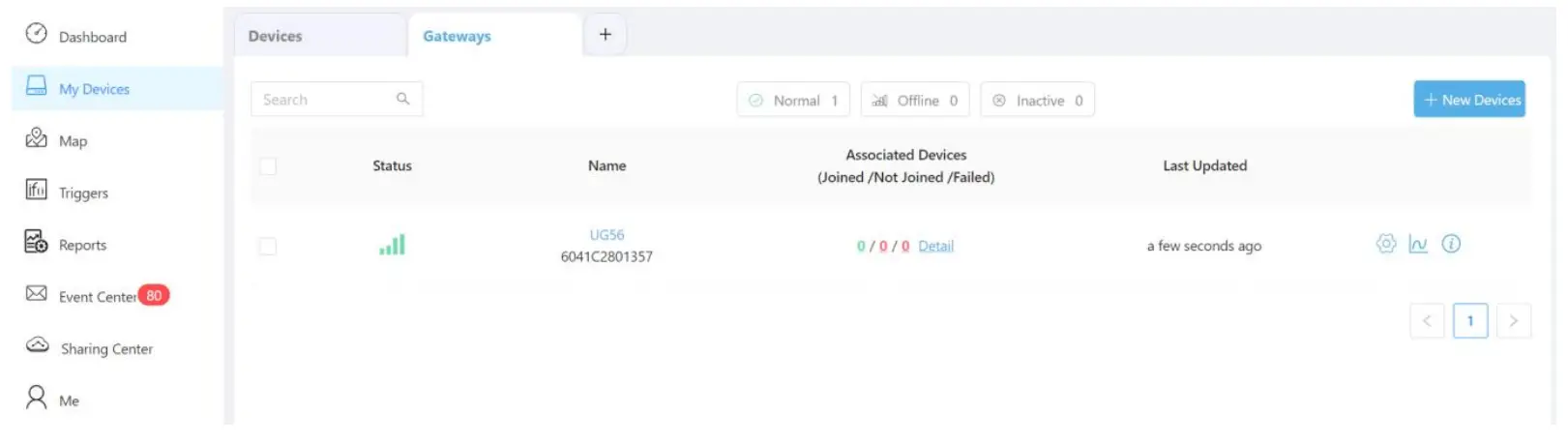
Task: Click the Map pin icon
Action: pos(36,138)
